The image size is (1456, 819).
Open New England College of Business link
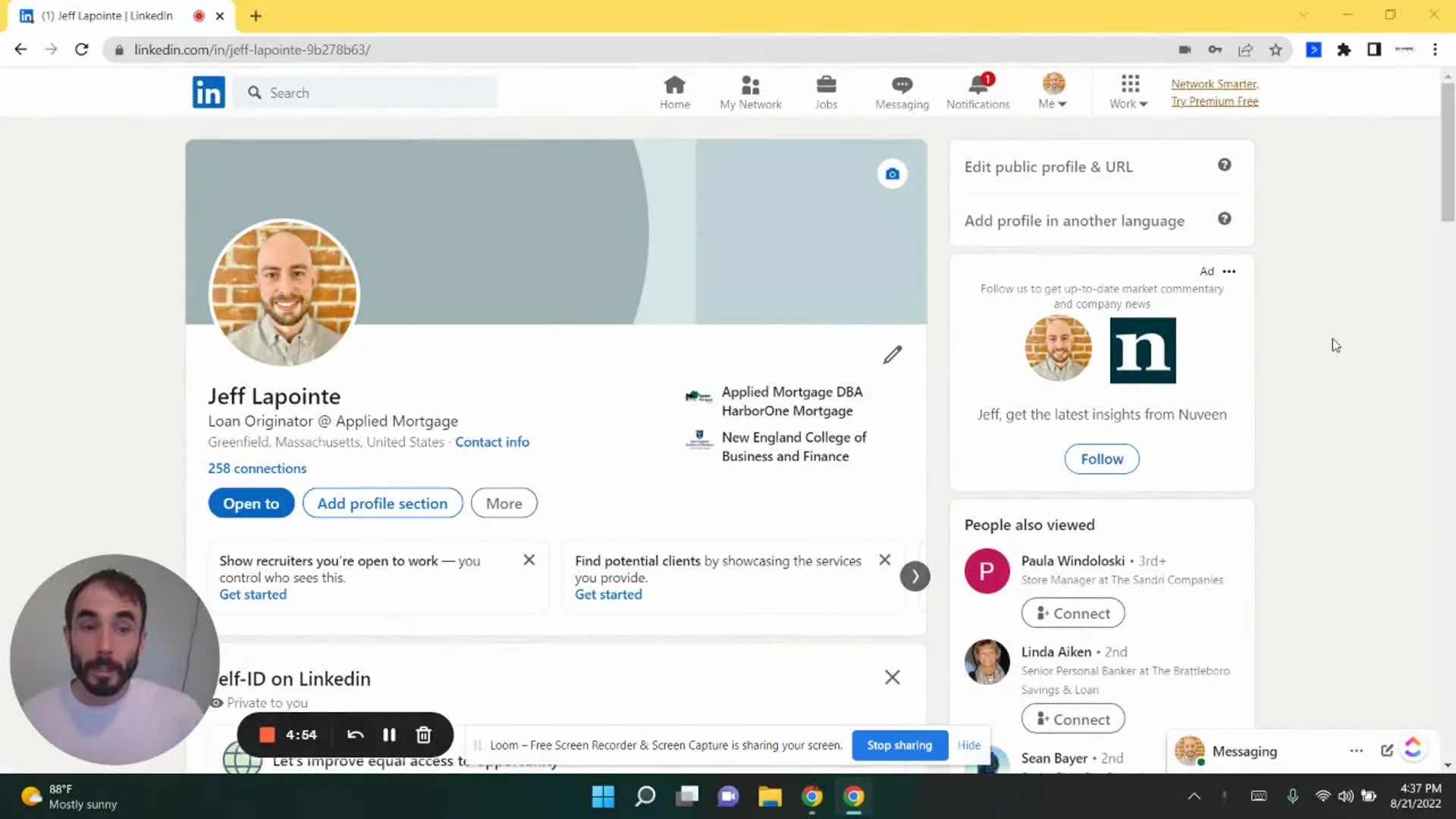coord(777,447)
